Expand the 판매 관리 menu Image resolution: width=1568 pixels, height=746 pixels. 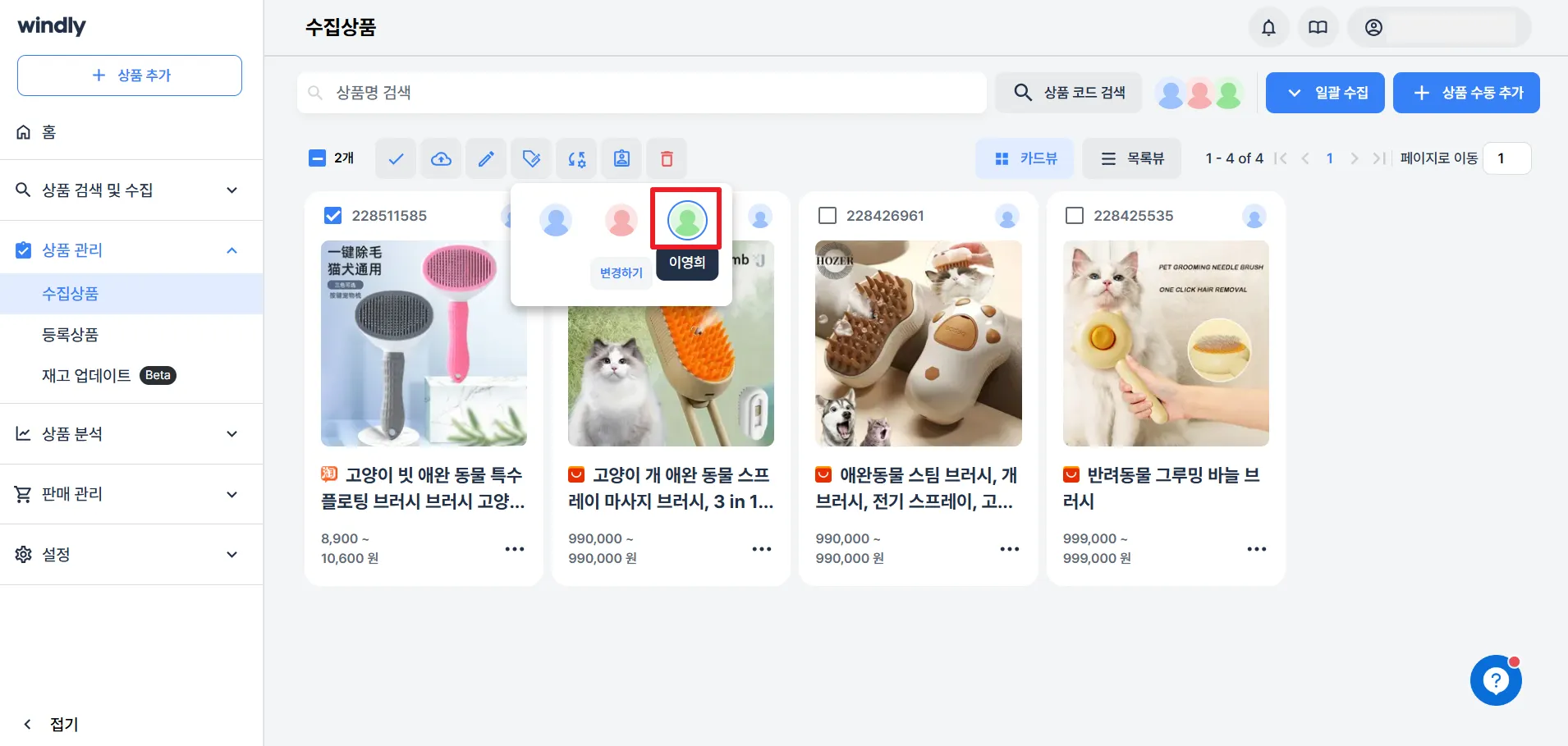click(x=131, y=494)
